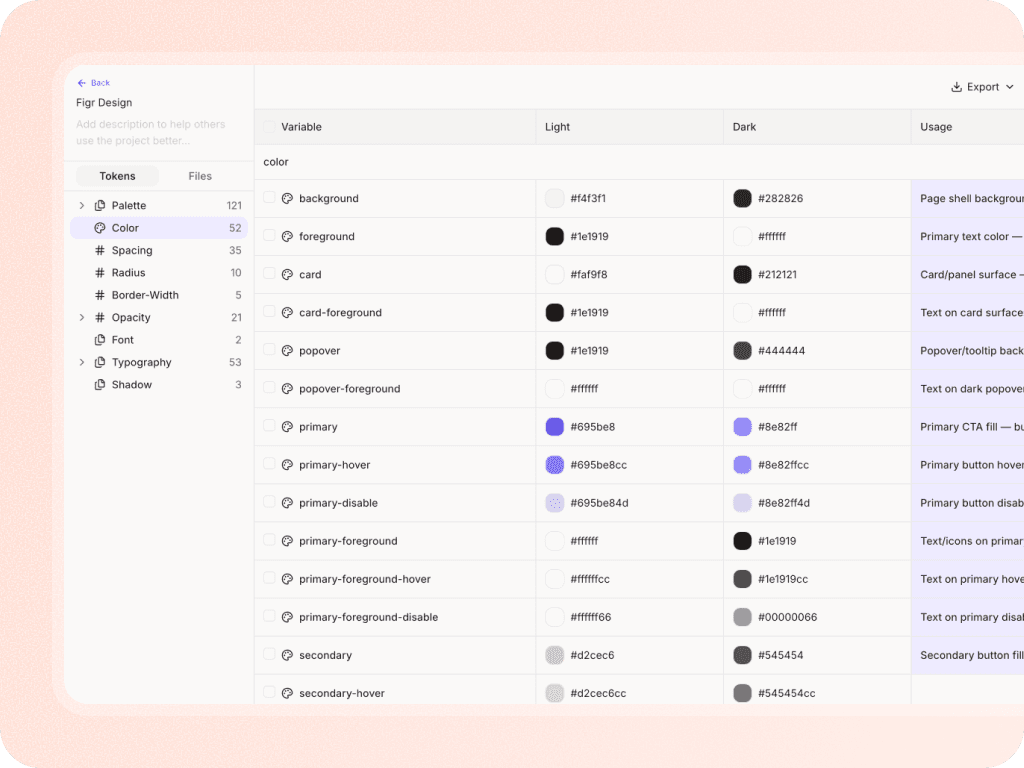Switch to the Tokens tab
This screenshot has width=1024, height=768.
coord(118,176)
